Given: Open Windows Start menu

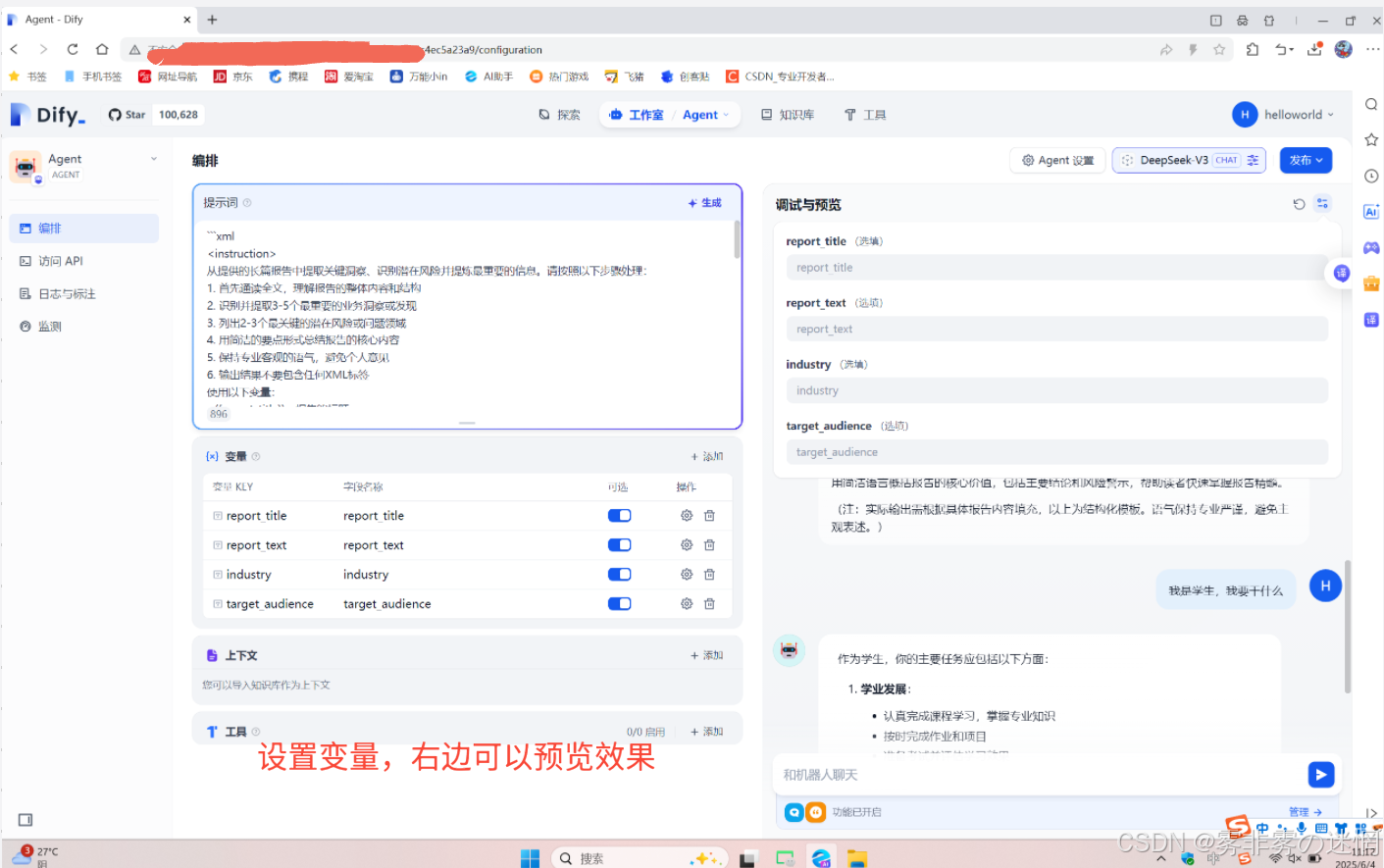Looking at the screenshot, I should tap(530, 858).
